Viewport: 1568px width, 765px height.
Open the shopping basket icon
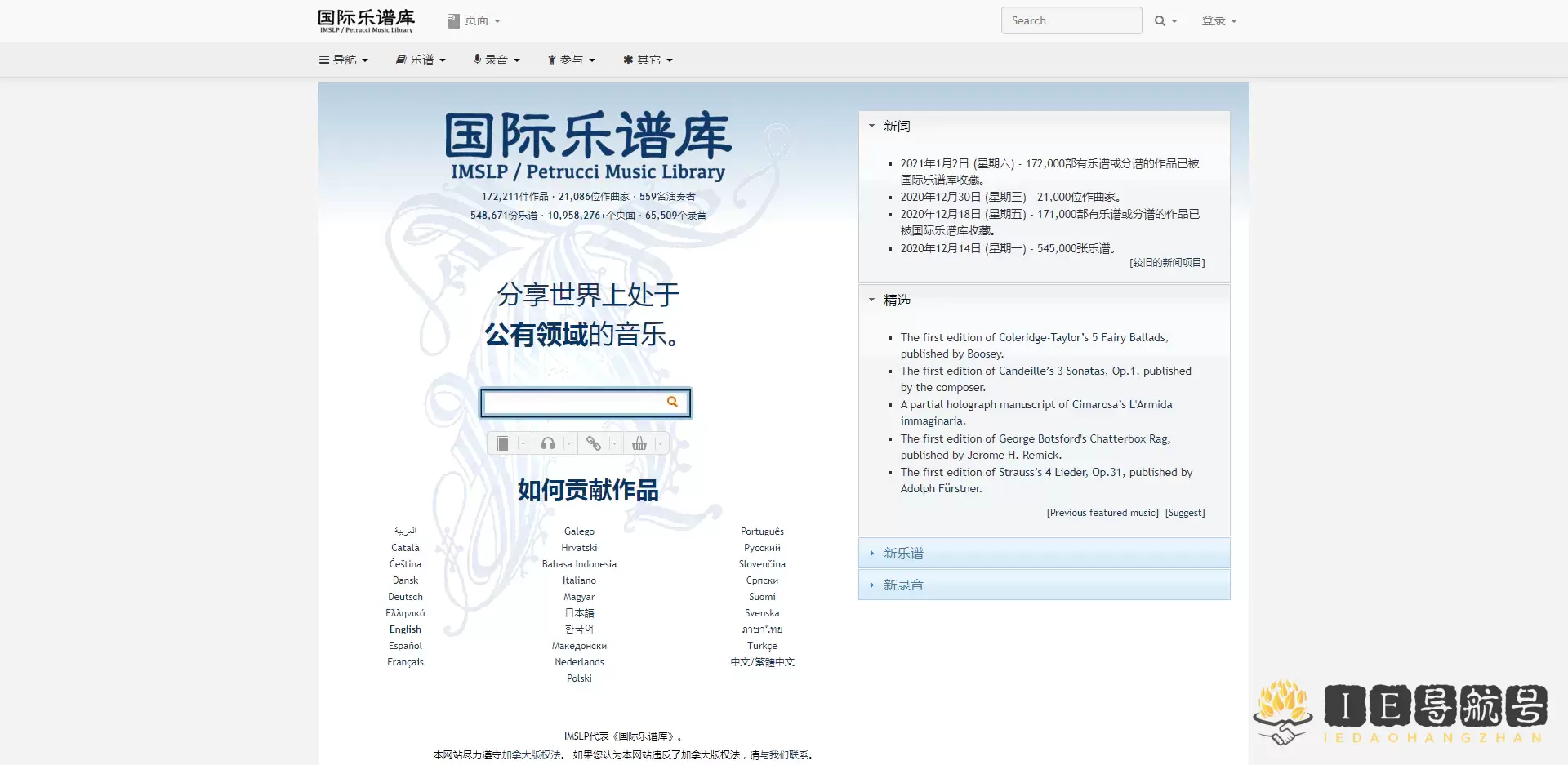pos(639,443)
